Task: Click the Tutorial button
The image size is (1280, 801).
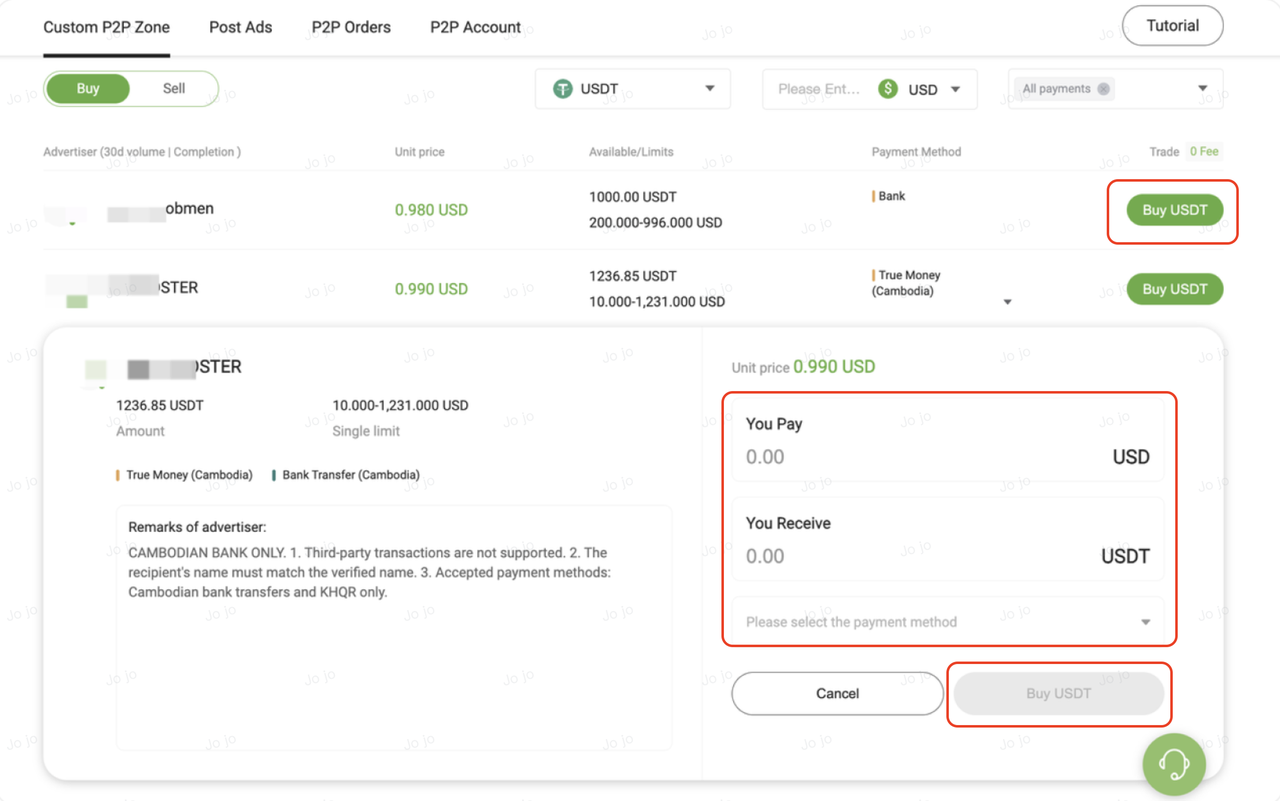Action: (1172, 26)
